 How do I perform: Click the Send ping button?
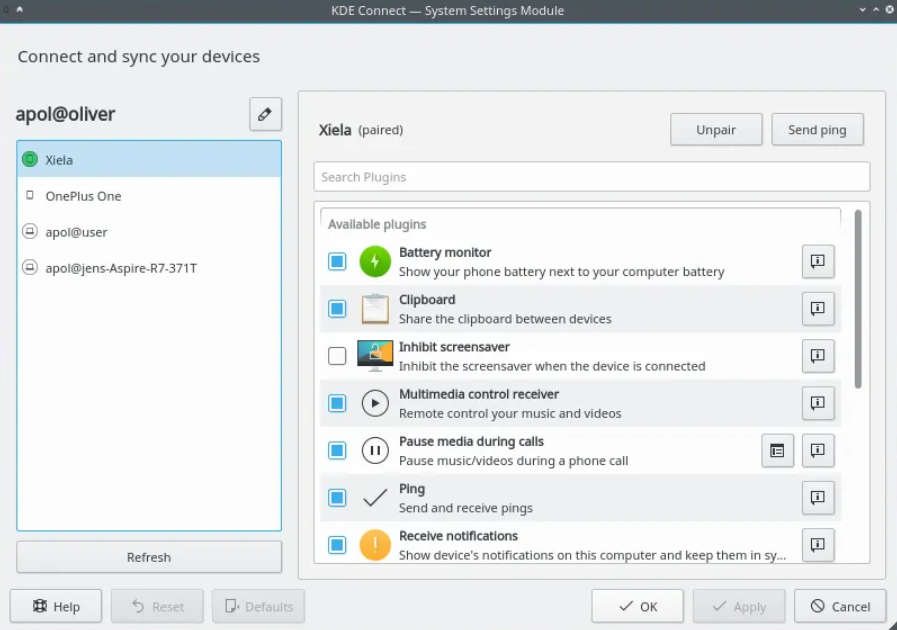817,130
